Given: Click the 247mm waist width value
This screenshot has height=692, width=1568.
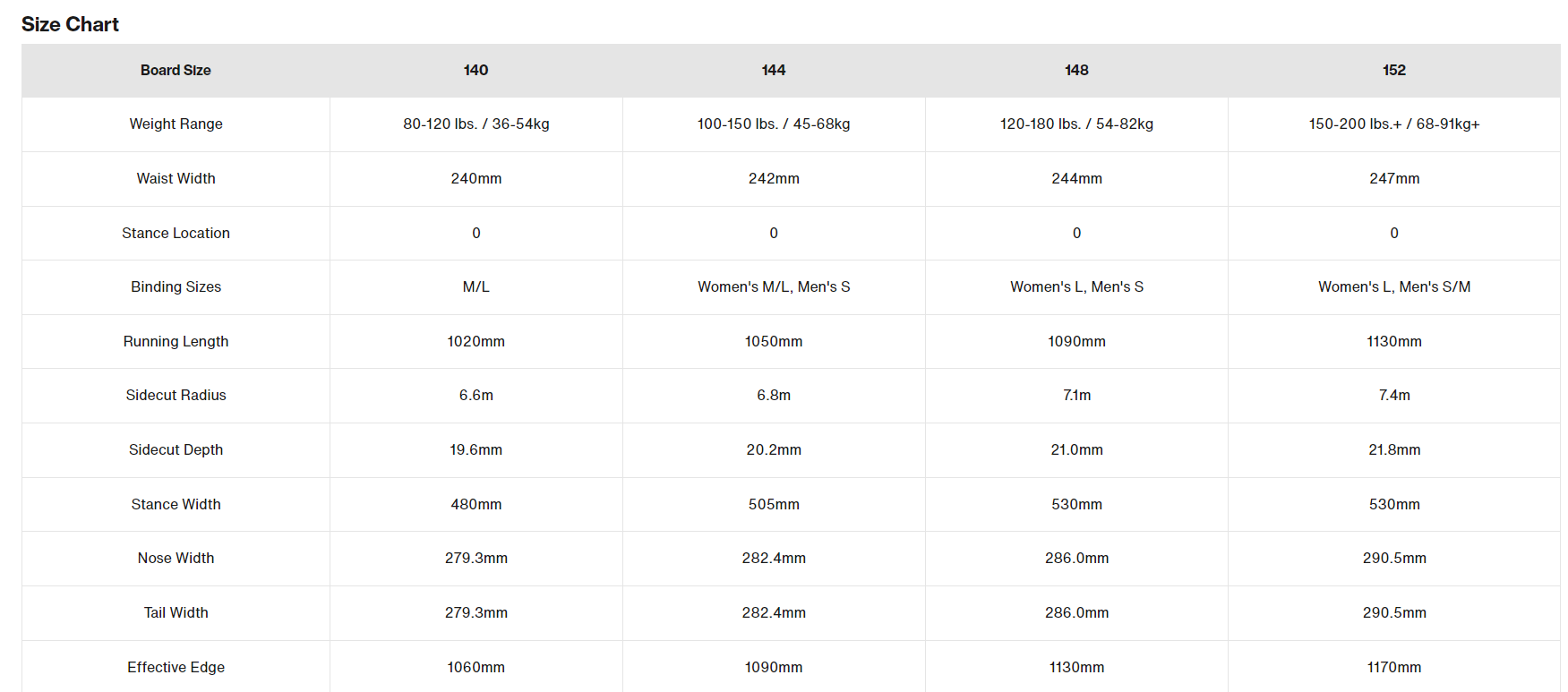Looking at the screenshot, I should 1394,178.
